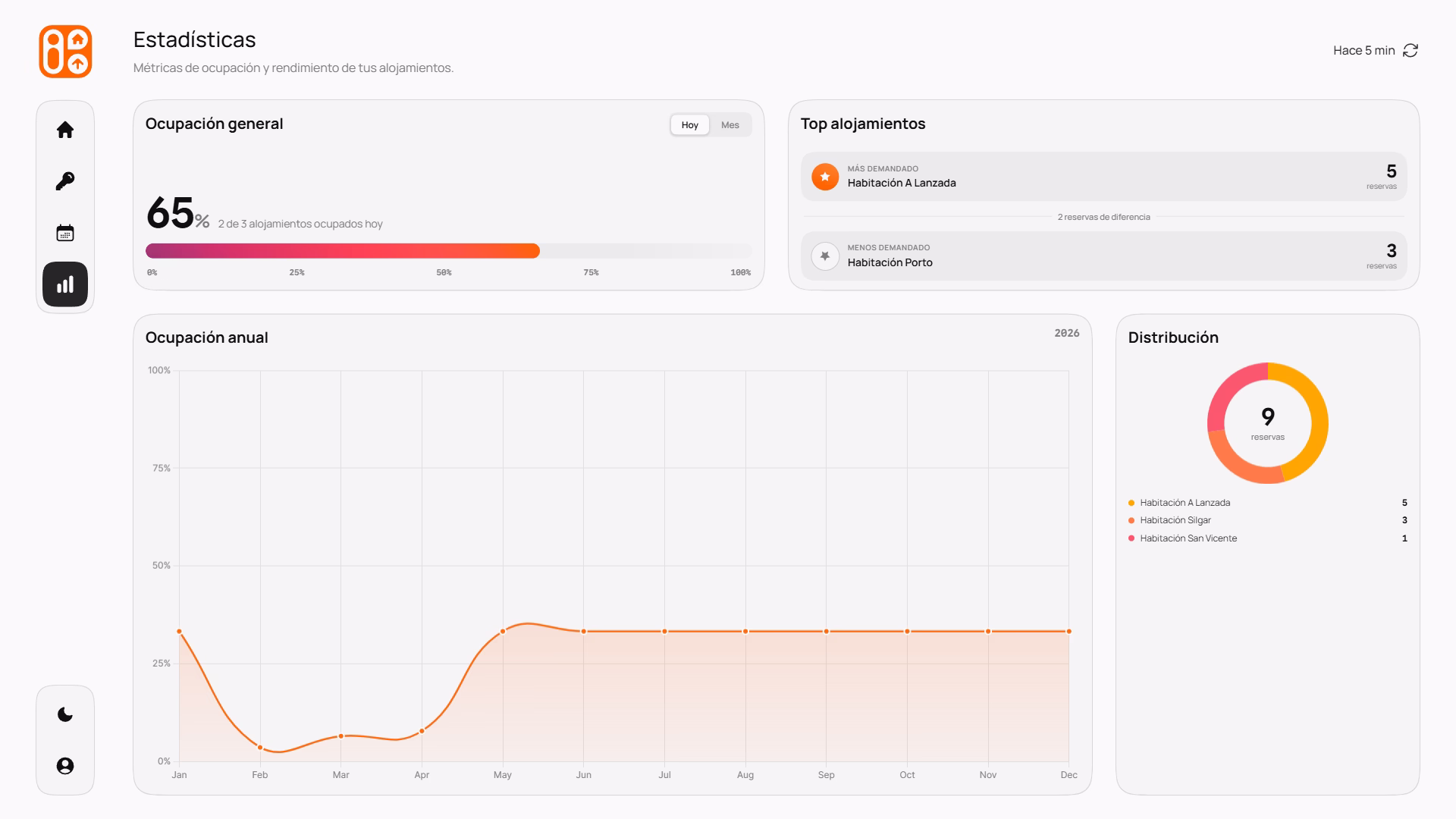
Task: Click the Ocupación general heading
Action: (x=215, y=124)
